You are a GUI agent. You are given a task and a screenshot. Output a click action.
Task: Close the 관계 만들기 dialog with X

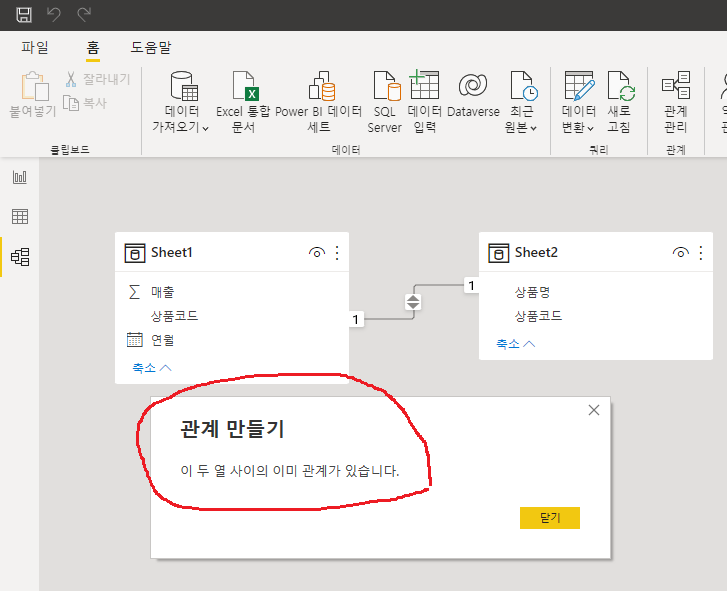tap(594, 410)
